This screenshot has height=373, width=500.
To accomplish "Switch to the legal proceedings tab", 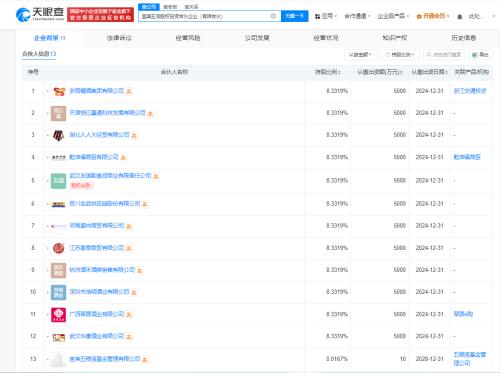I will coord(119,38).
